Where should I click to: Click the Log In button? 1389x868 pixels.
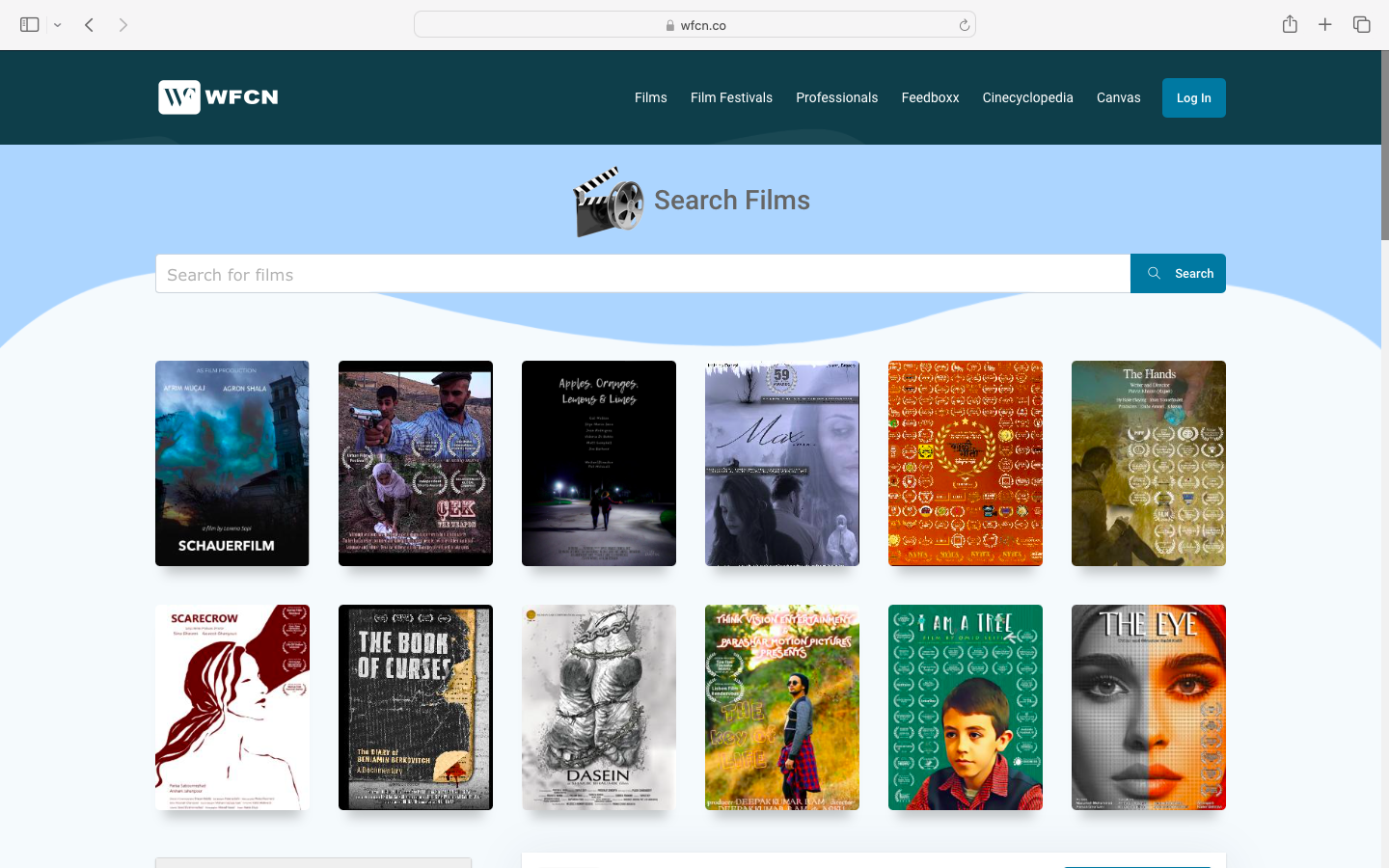click(1193, 97)
